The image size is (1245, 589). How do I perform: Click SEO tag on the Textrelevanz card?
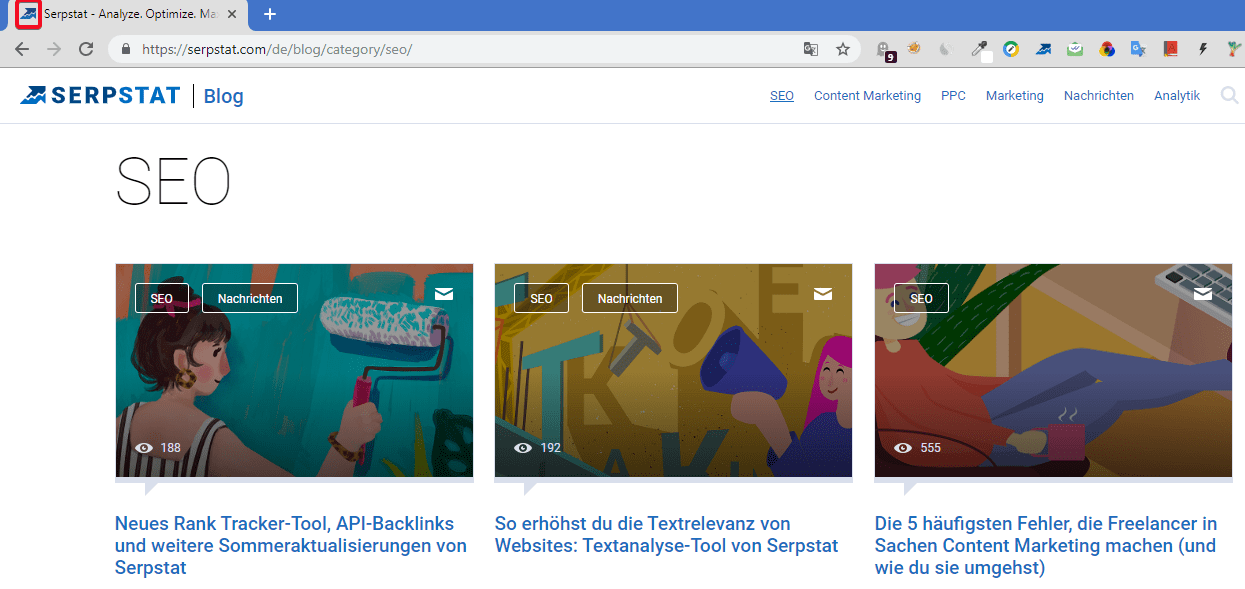point(541,298)
